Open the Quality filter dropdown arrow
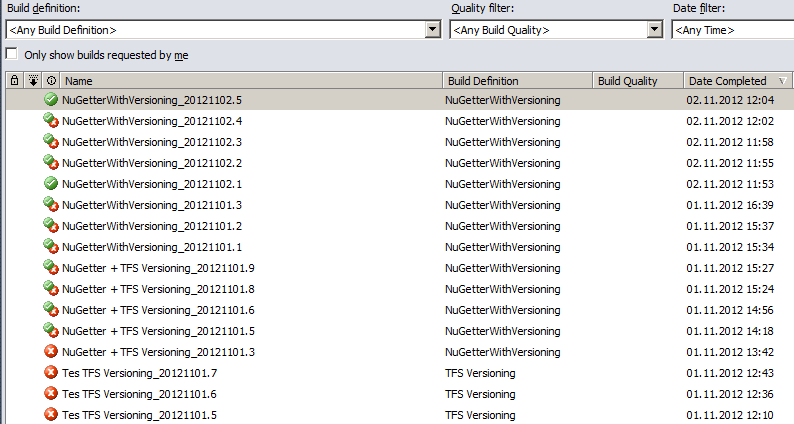Image resolution: width=794 pixels, height=424 pixels. coord(655,30)
